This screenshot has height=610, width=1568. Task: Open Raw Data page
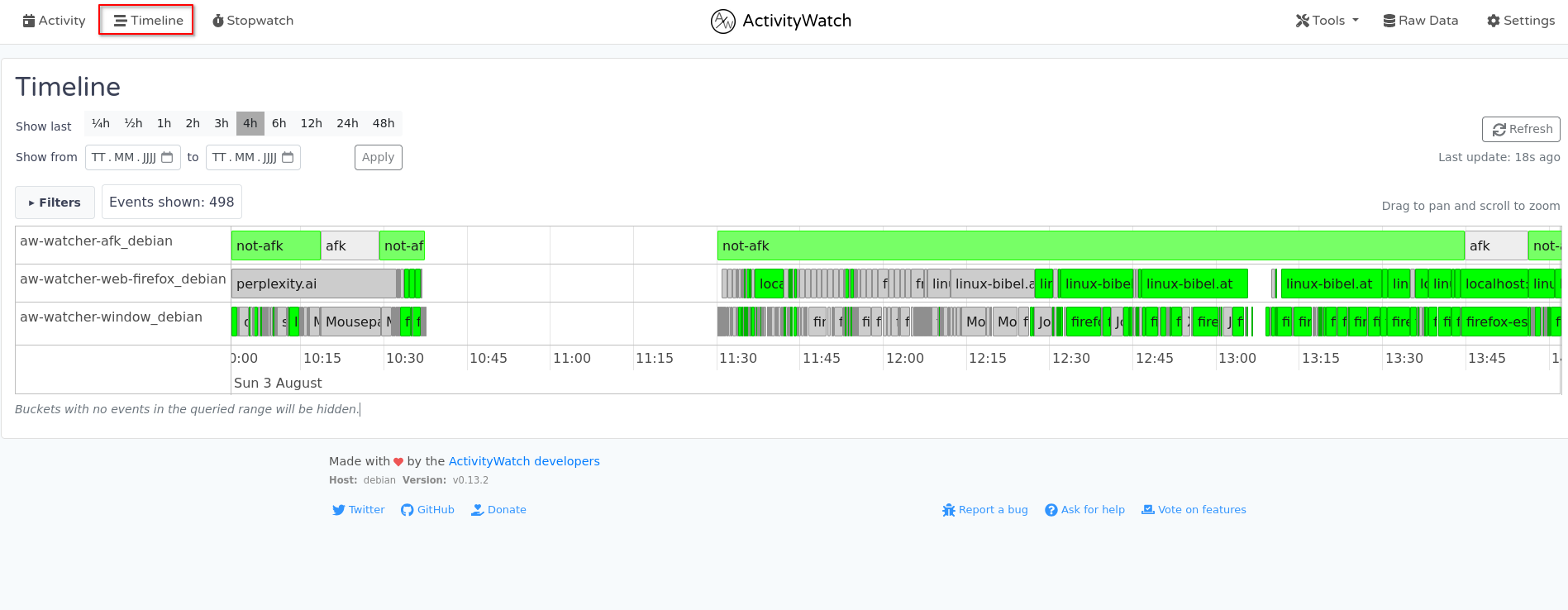[x=1421, y=21]
